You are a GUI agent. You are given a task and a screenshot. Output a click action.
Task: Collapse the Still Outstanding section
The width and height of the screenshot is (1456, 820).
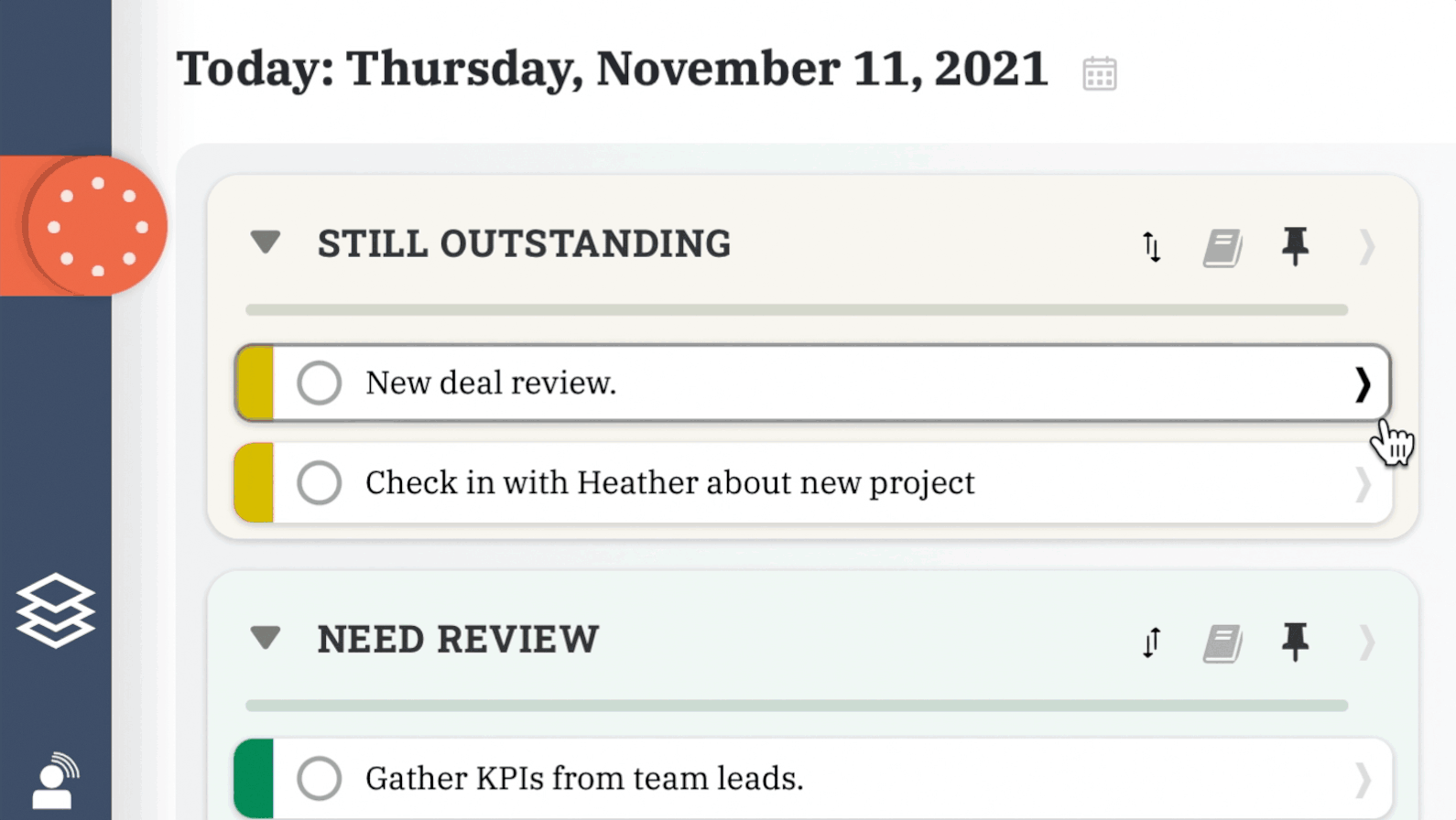pyautogui.click(x=266, y=243)
